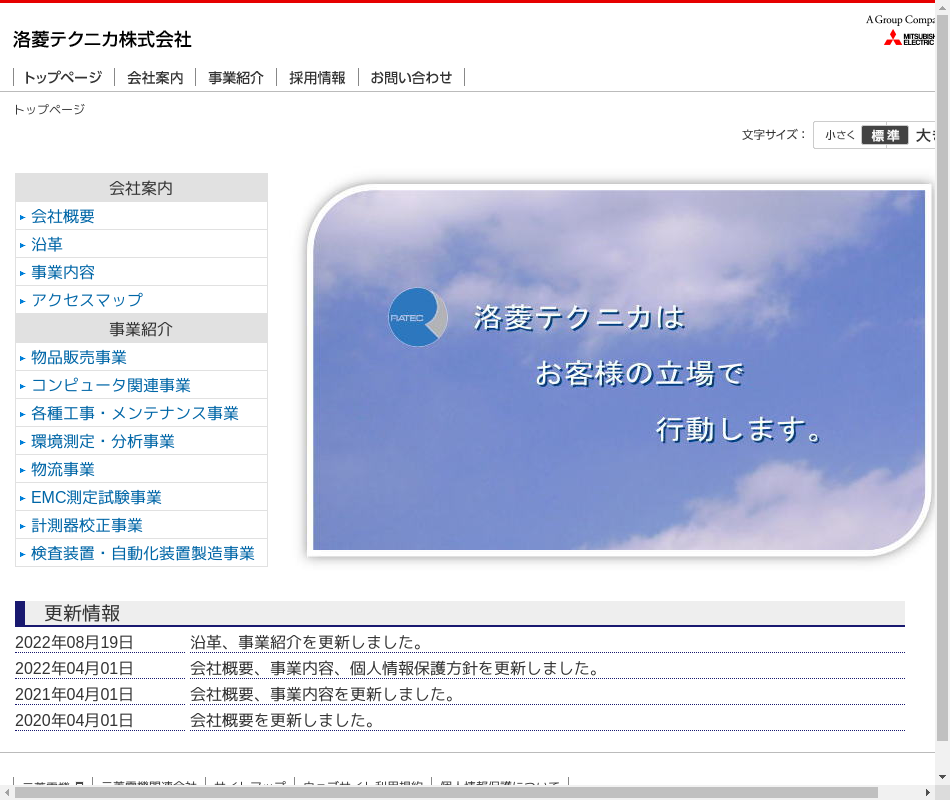This screenshot has height=800, width=950.
Task: Open お問い合わせ navigation menu item
Action: 411,77
